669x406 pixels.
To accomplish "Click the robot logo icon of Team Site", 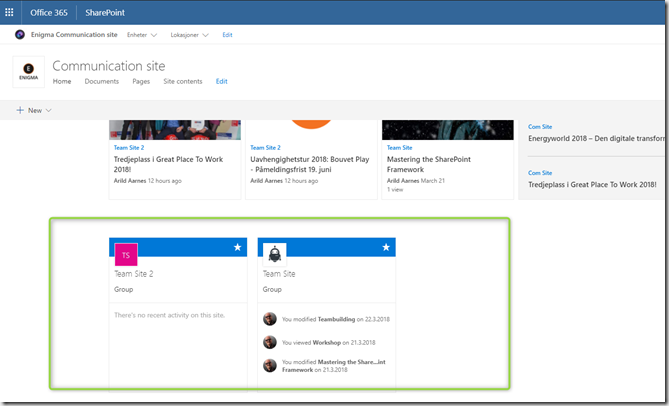I will pos(274,255).
